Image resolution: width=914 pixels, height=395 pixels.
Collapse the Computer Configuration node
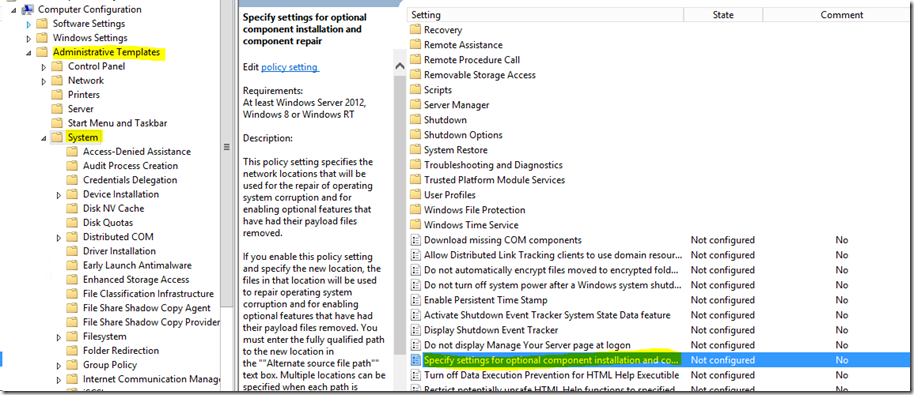(x=14, y=10)
